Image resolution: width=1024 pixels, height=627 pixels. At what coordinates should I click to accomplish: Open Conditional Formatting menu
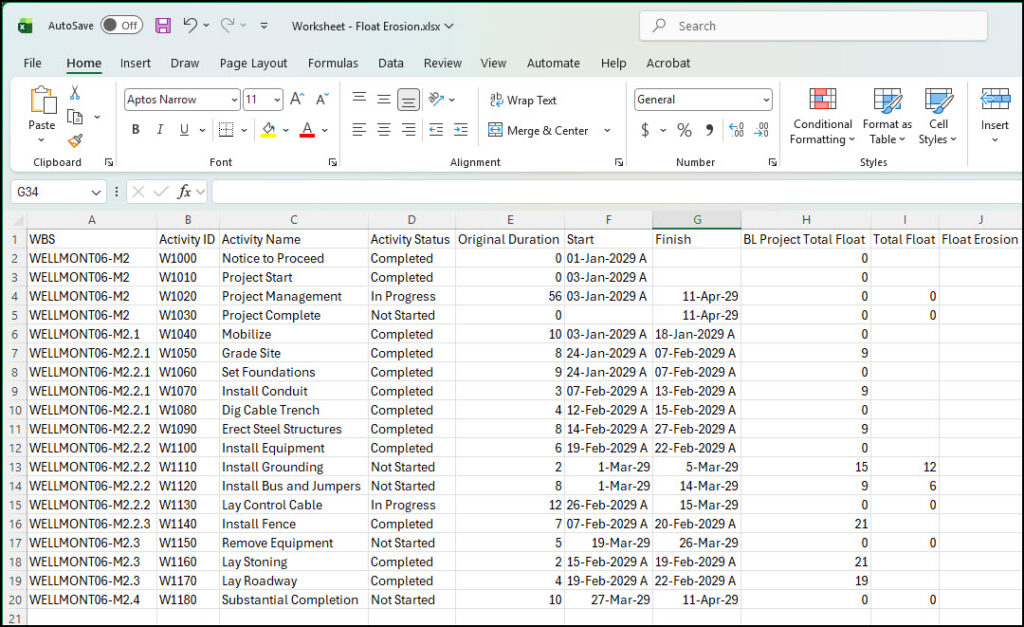[x=822, y=116]
